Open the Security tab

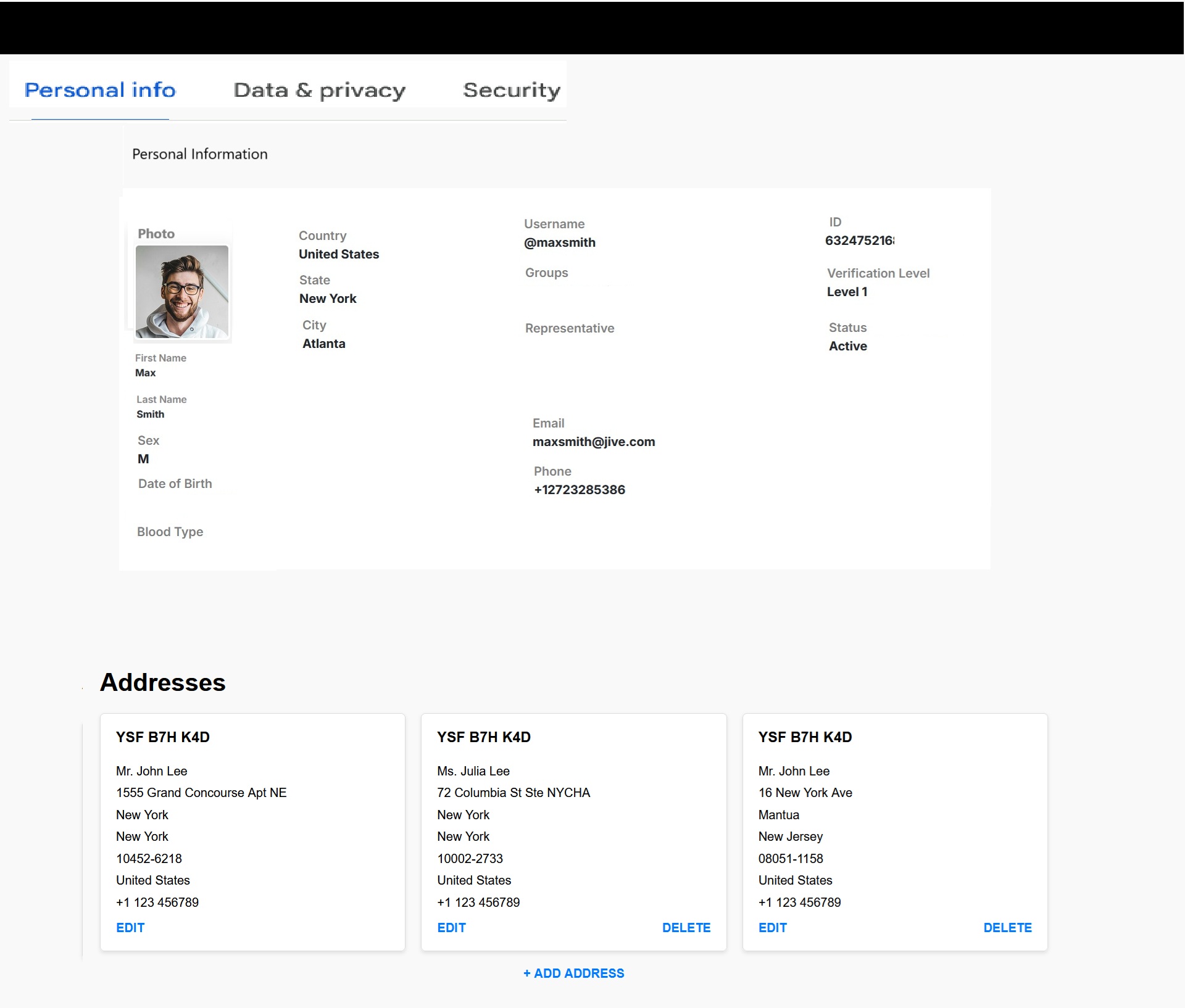(x=511, y=90)
